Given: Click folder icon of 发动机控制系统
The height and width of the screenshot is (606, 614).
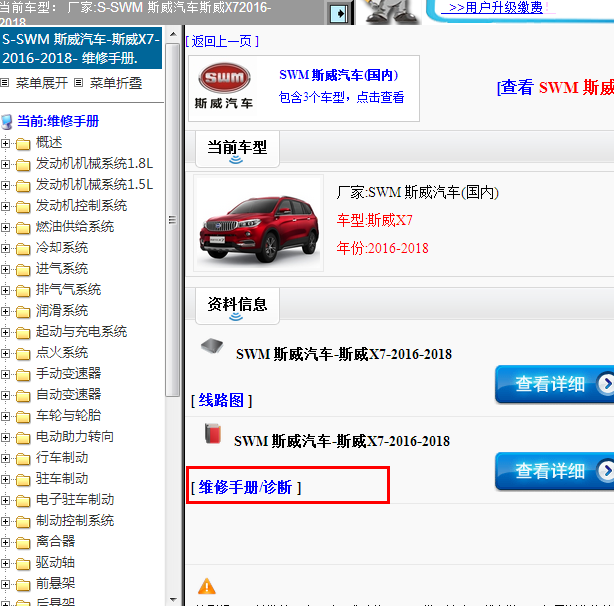Looking at the screenshot, I should click(x=23, y=207).
